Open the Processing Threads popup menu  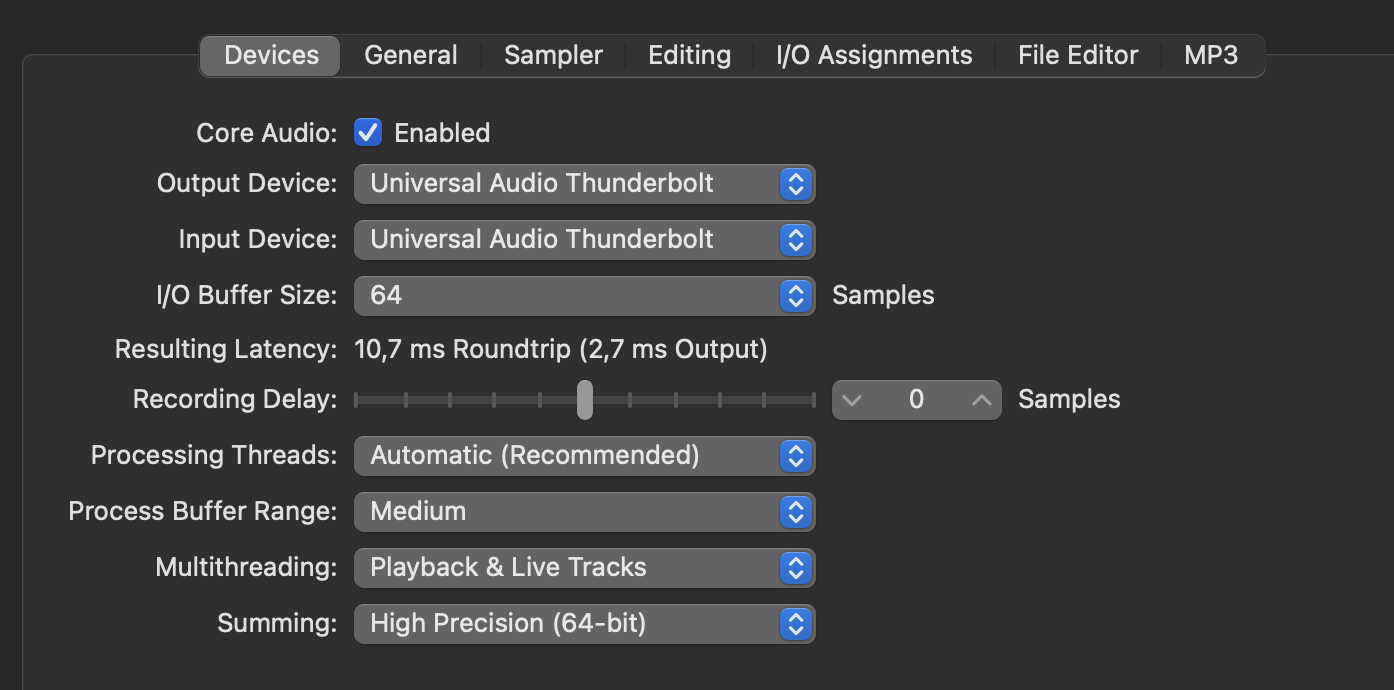click(x=584, y=456)
